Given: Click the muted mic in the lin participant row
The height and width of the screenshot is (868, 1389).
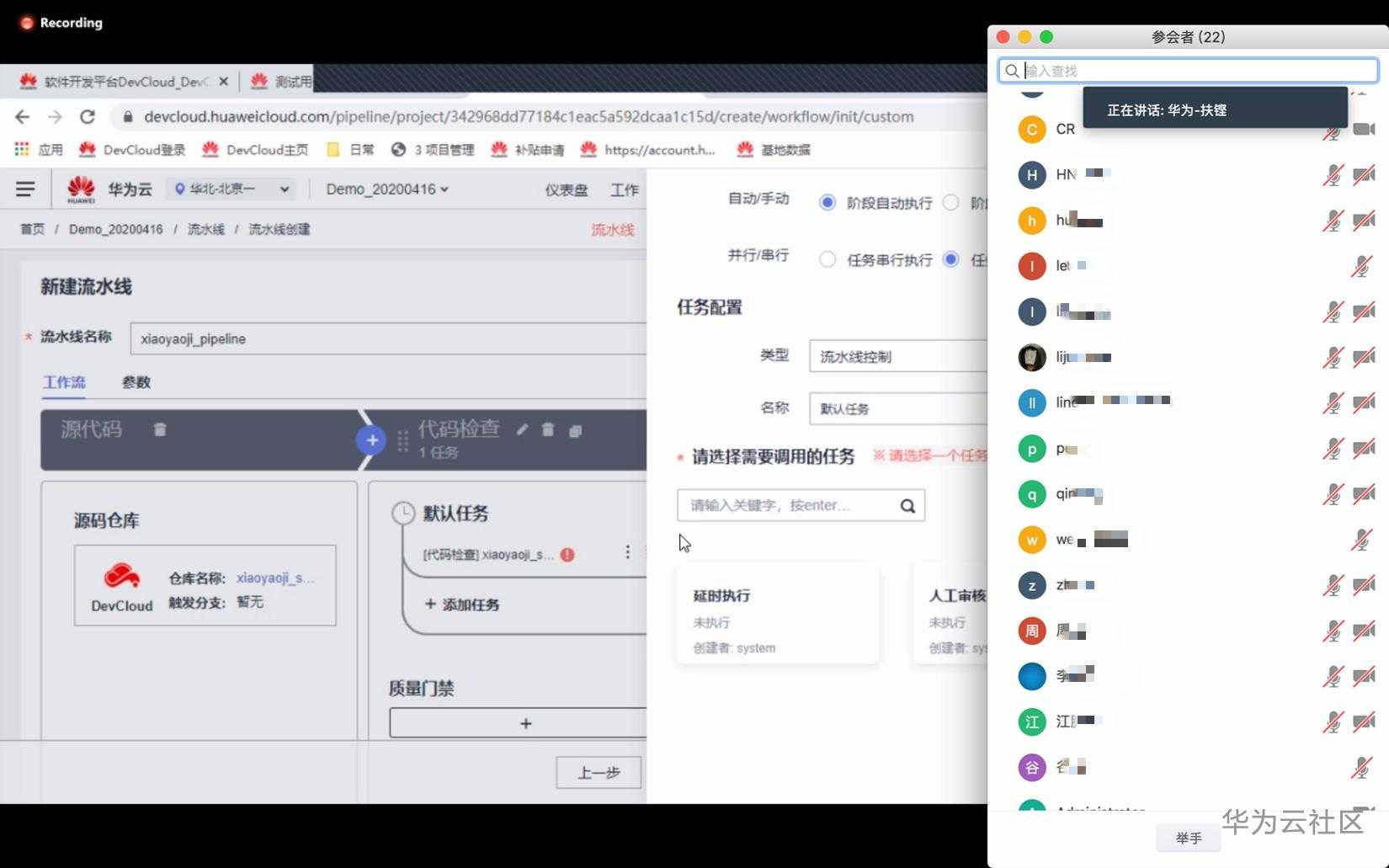Looking at the screenshot, I should pos(1333,403).
